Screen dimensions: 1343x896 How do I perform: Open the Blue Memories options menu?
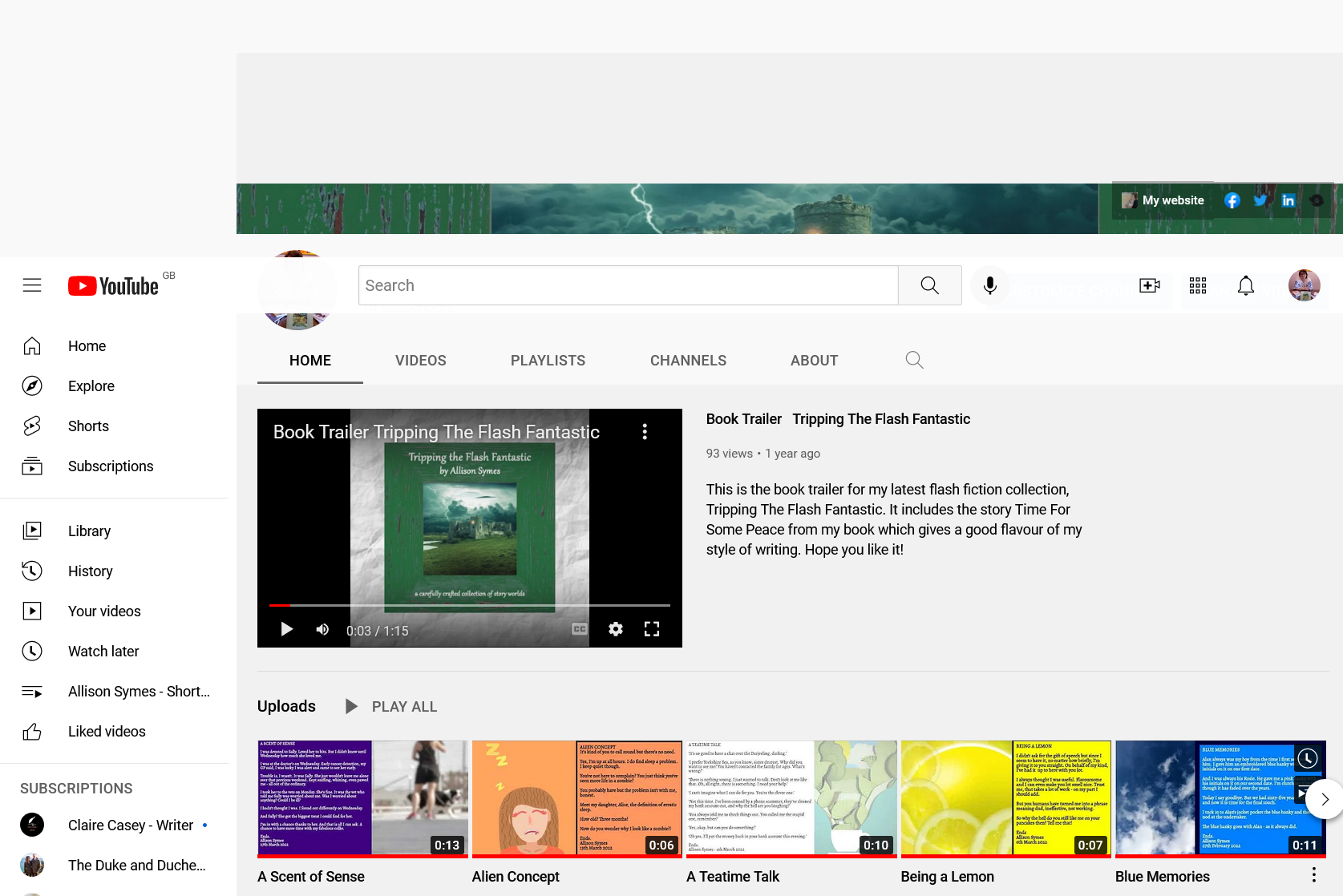1313,874
